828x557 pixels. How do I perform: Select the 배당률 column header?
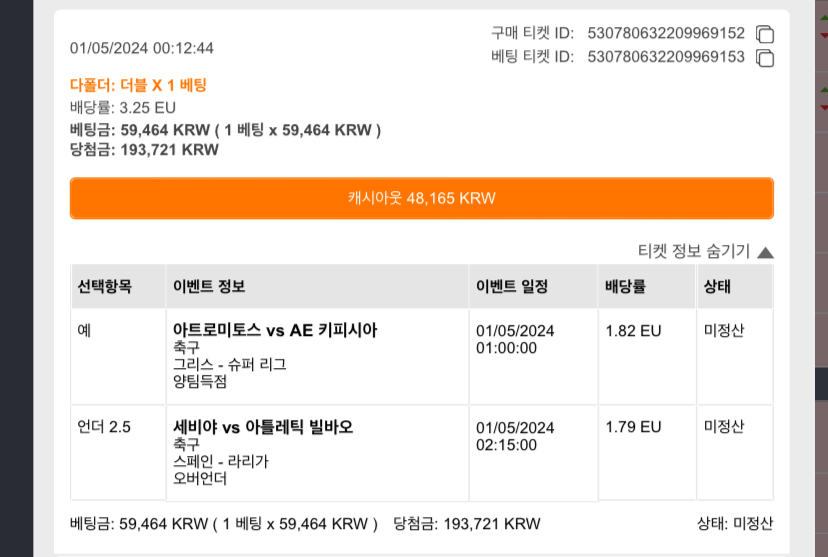[625, 286]
